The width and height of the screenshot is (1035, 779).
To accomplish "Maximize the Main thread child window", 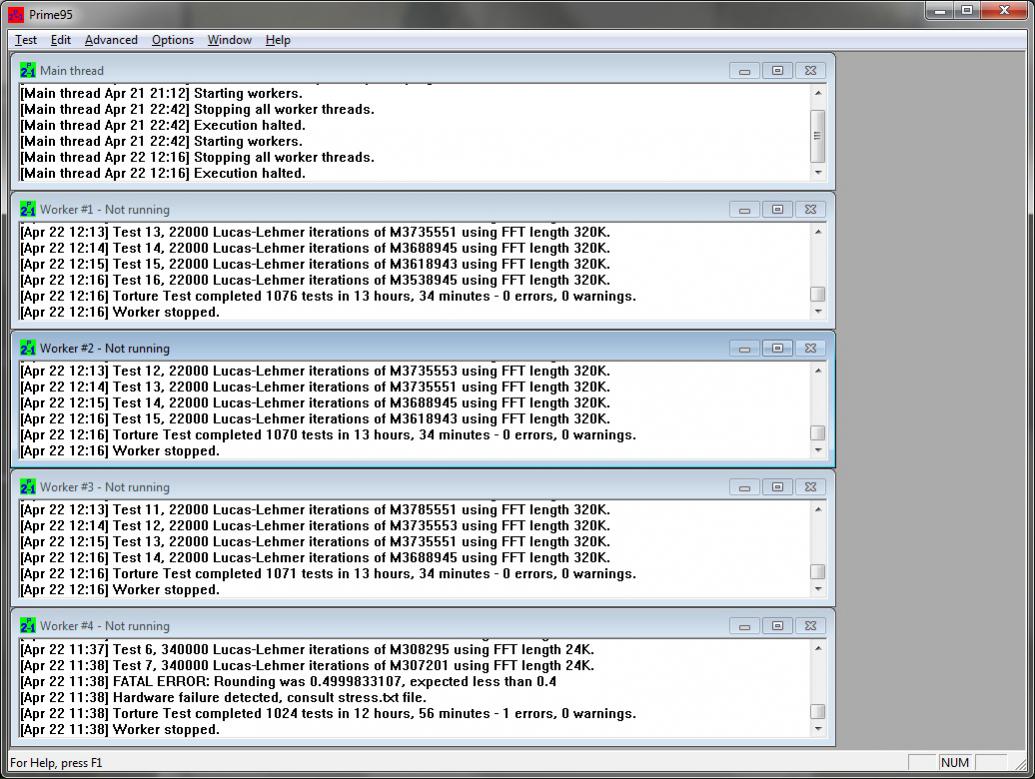I will [x=778, y=71].
